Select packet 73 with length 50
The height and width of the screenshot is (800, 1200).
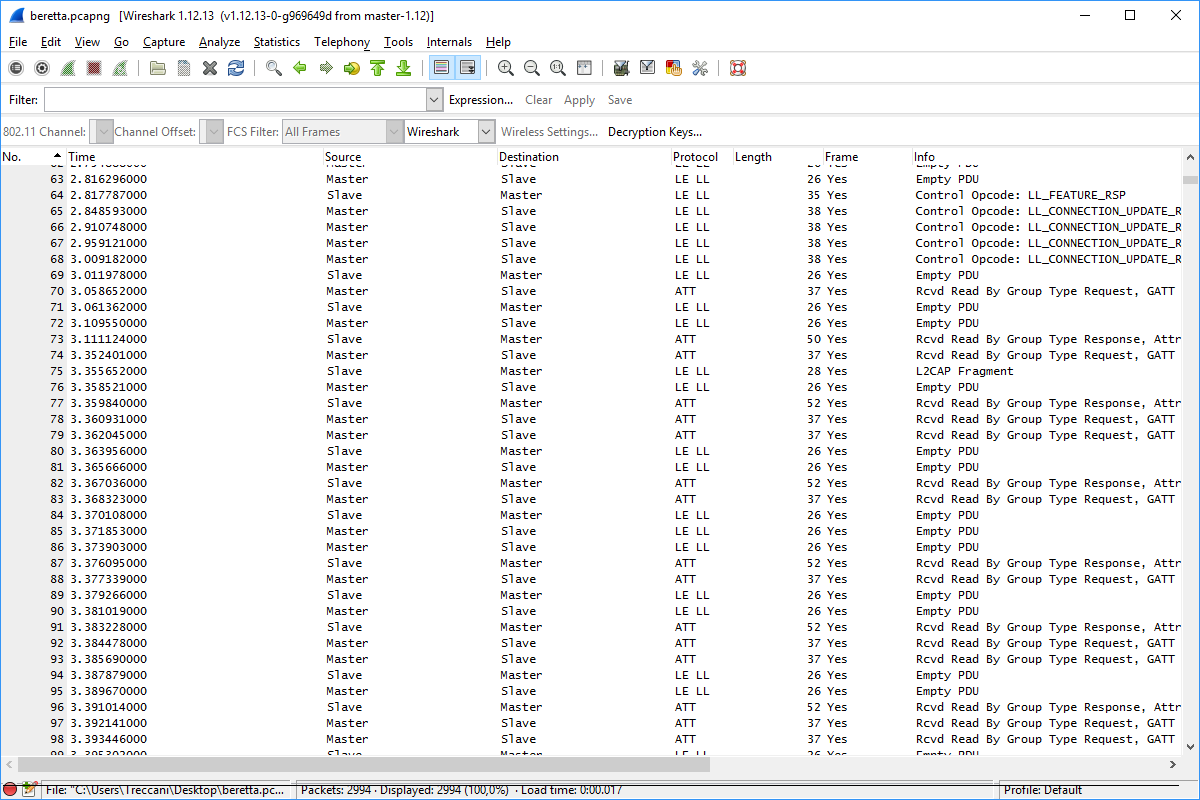pyautogui.click(x=591, y=339)
